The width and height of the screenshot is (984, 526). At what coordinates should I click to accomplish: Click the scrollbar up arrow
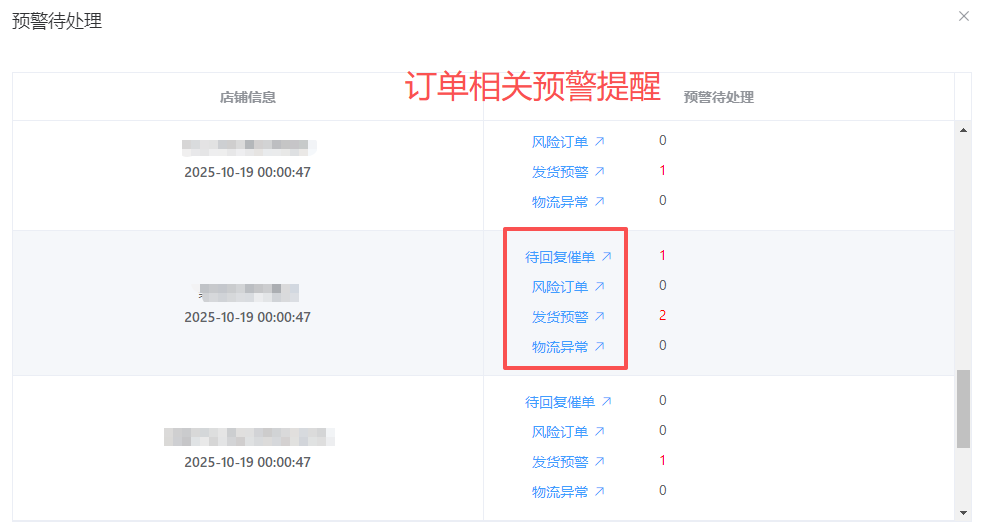[x=963, y=130]
